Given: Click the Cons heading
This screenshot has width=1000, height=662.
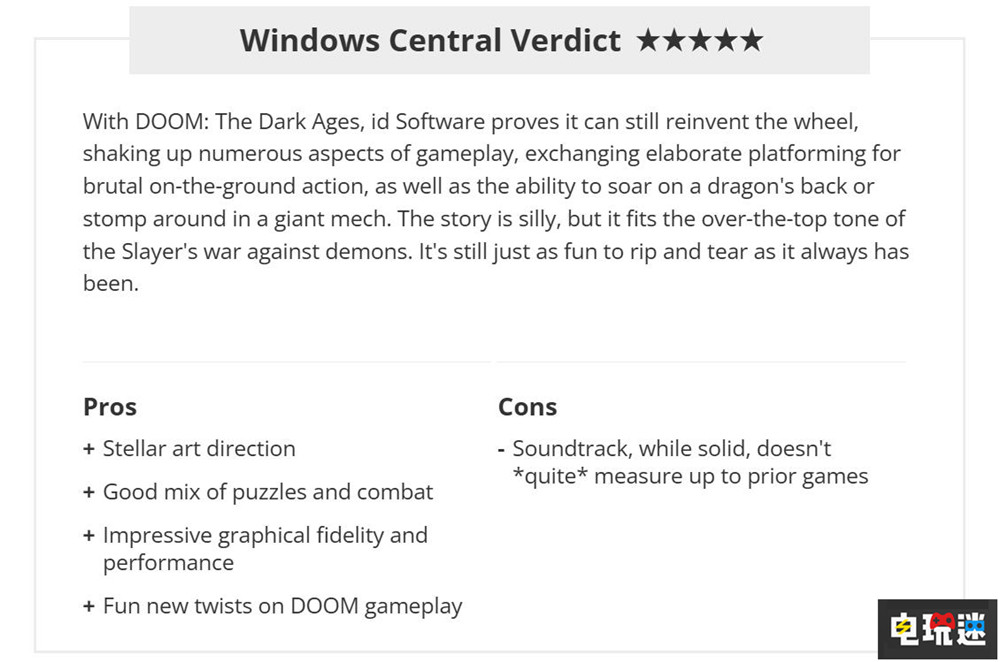Looking at the screenshot, I should click(527, 407).
